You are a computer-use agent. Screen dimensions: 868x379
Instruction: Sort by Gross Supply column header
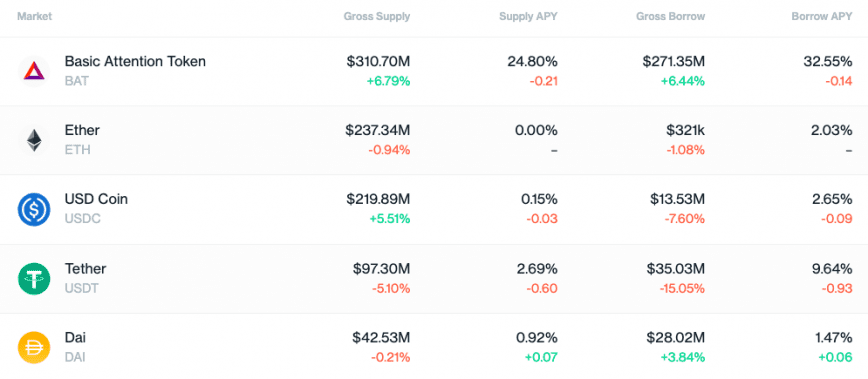click(x=376, y=17)
